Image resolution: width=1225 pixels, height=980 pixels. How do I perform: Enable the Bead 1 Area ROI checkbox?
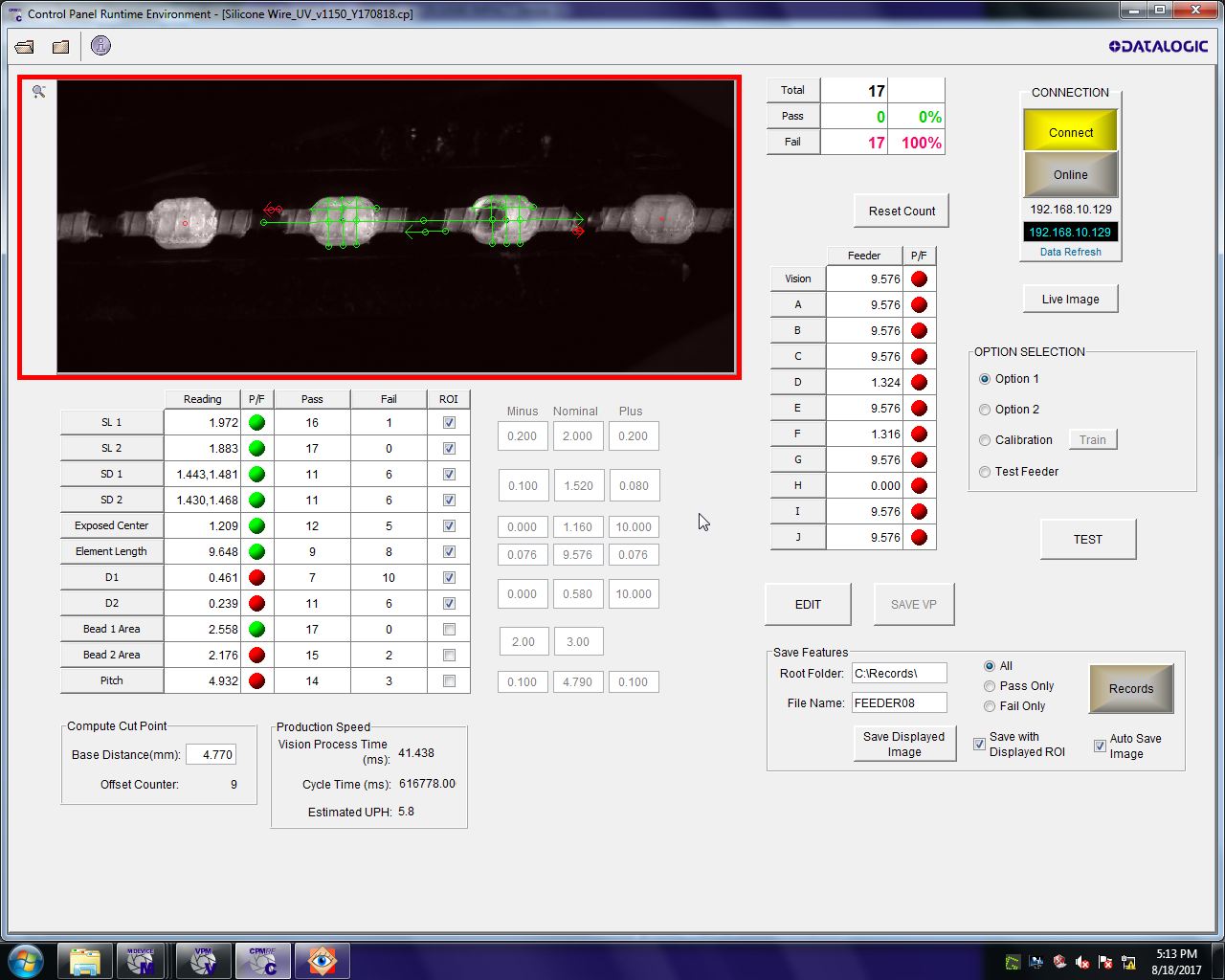(449, 630)
